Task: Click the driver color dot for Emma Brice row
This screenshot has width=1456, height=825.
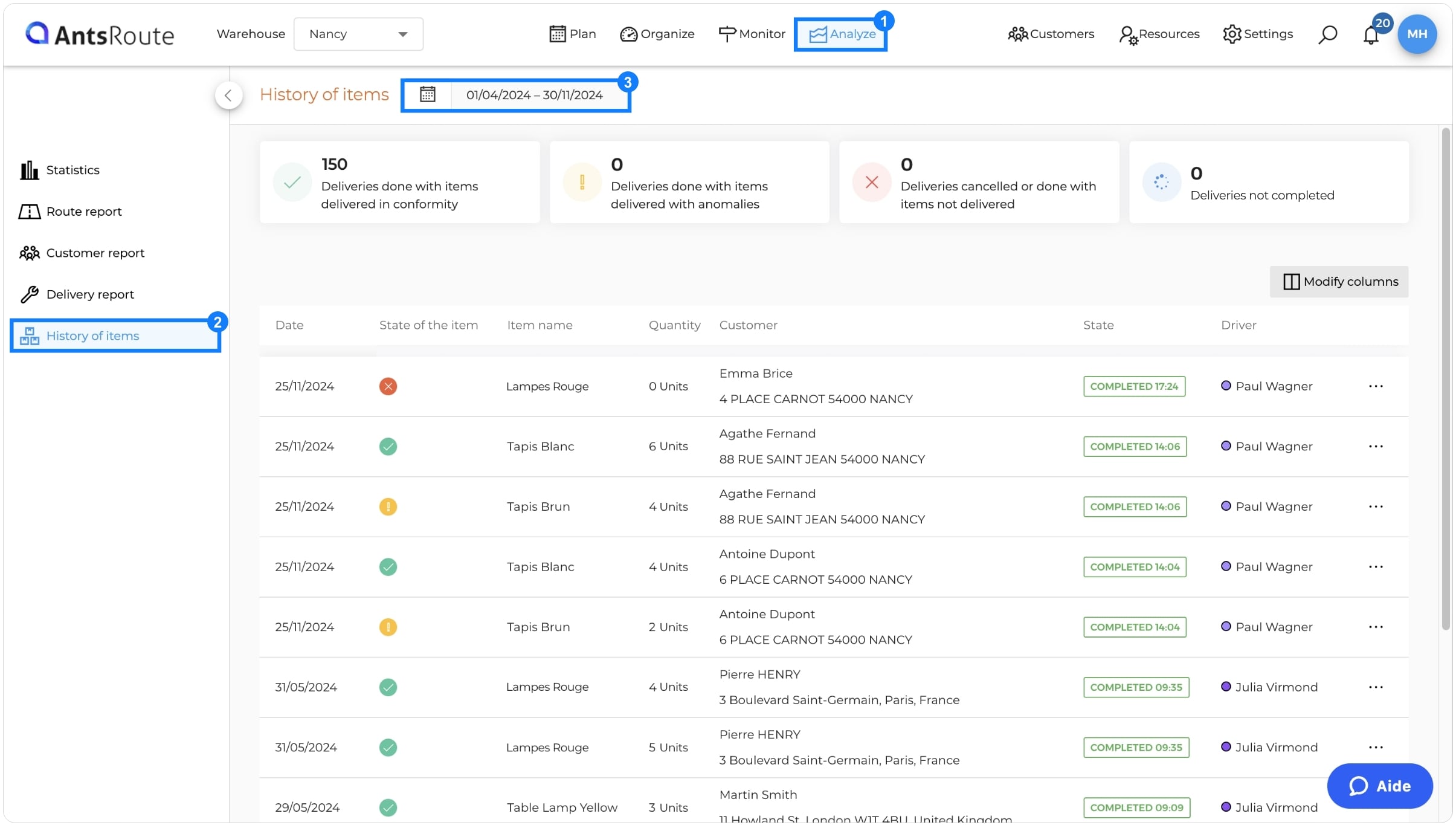Action: 1226,386
